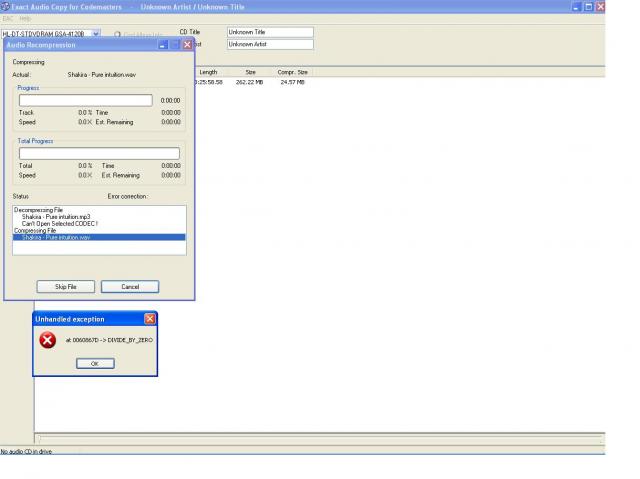
Task: Close the Audio Recompression dialog
Action: pos(187,44)
